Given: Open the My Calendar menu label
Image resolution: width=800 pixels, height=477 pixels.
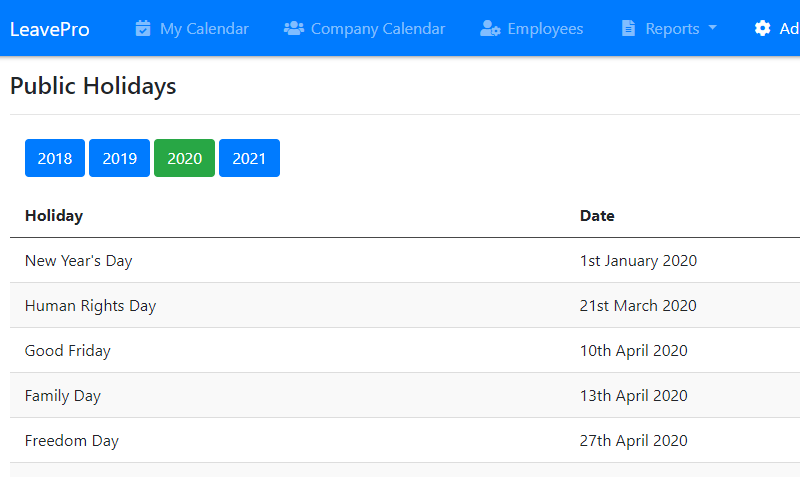Looking at the screenshot, I should pos(204,28).
